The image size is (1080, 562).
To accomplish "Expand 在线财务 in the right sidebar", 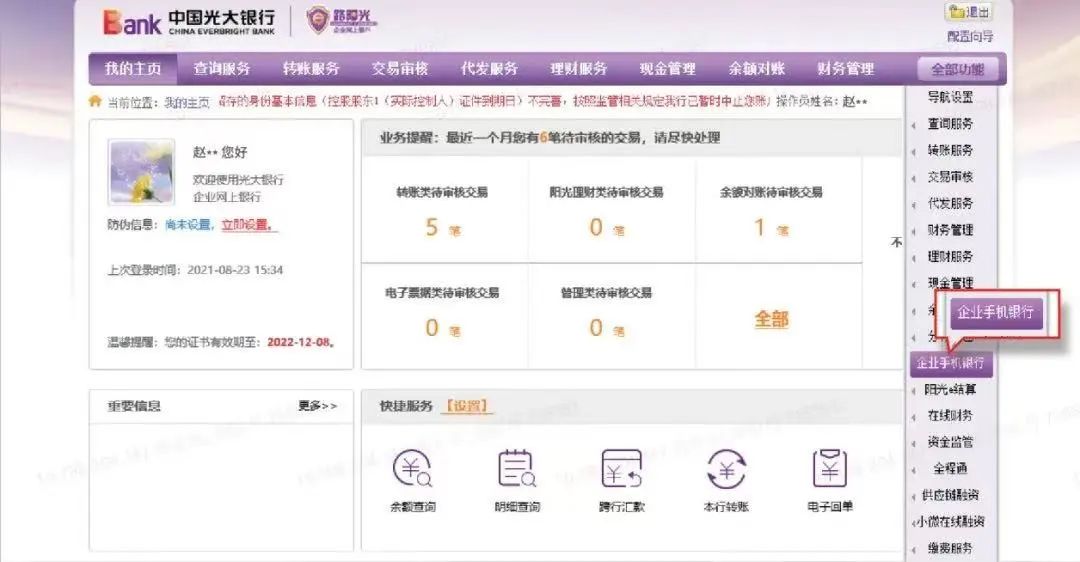I will pyautogui.click(x=951, y=415).
